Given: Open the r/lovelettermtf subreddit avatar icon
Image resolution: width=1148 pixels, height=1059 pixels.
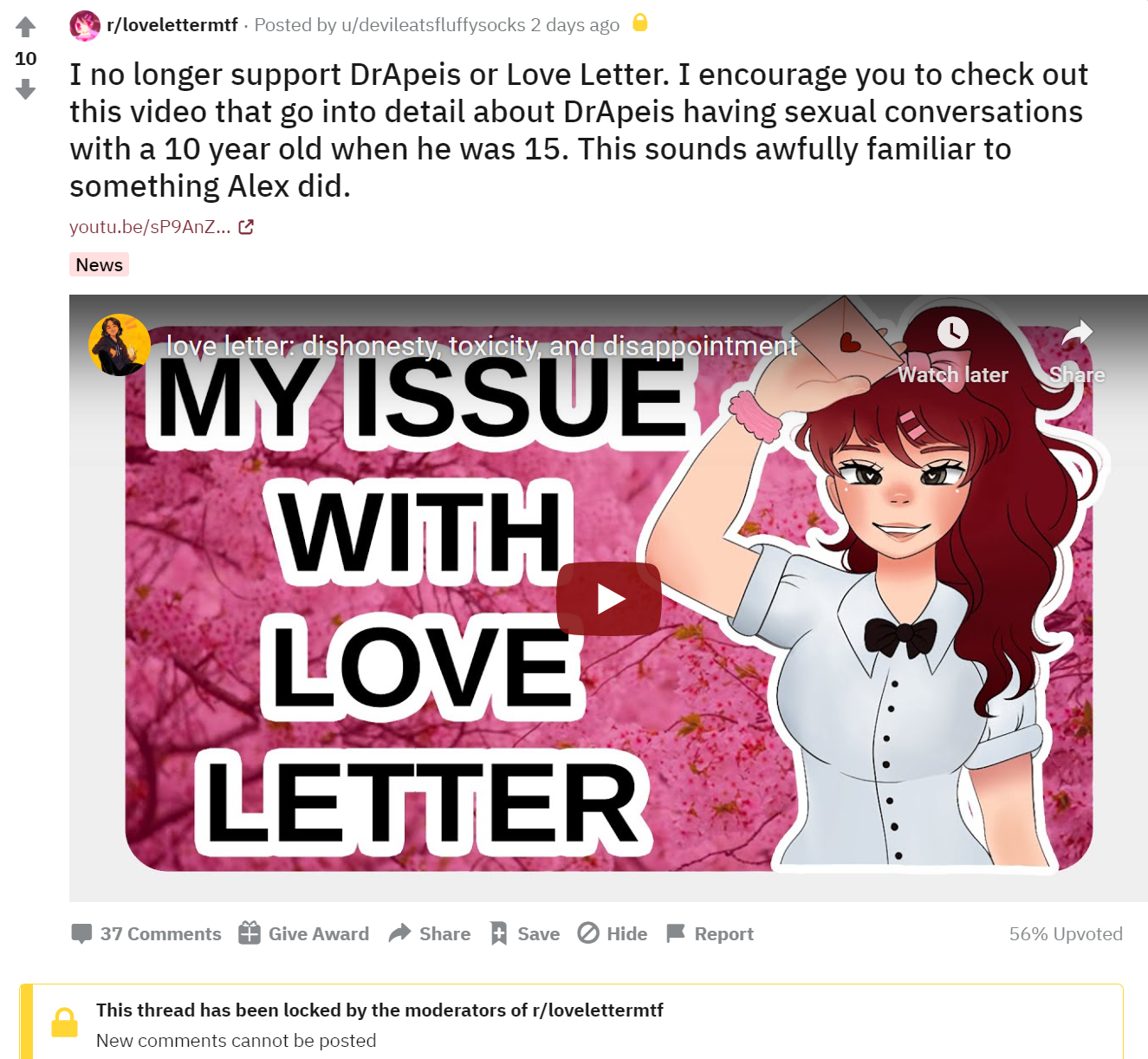Looking at the screenshot, I should [85, 25].
